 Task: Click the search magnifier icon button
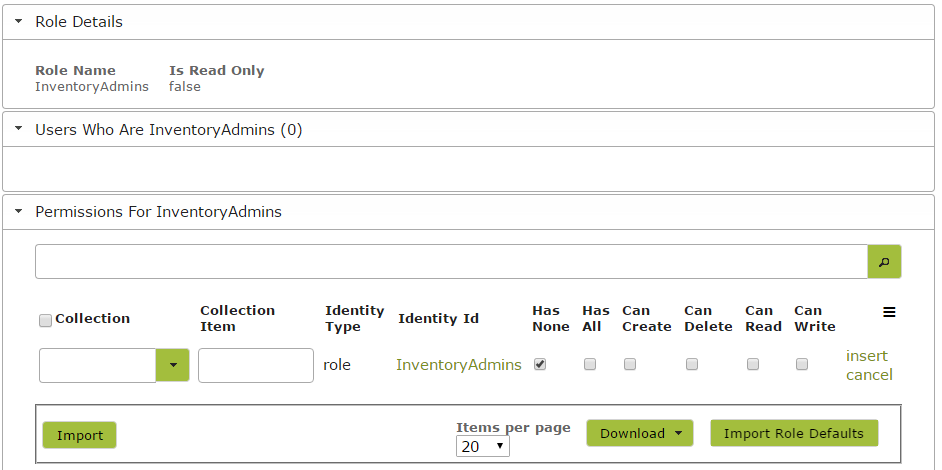pos(884,261)
